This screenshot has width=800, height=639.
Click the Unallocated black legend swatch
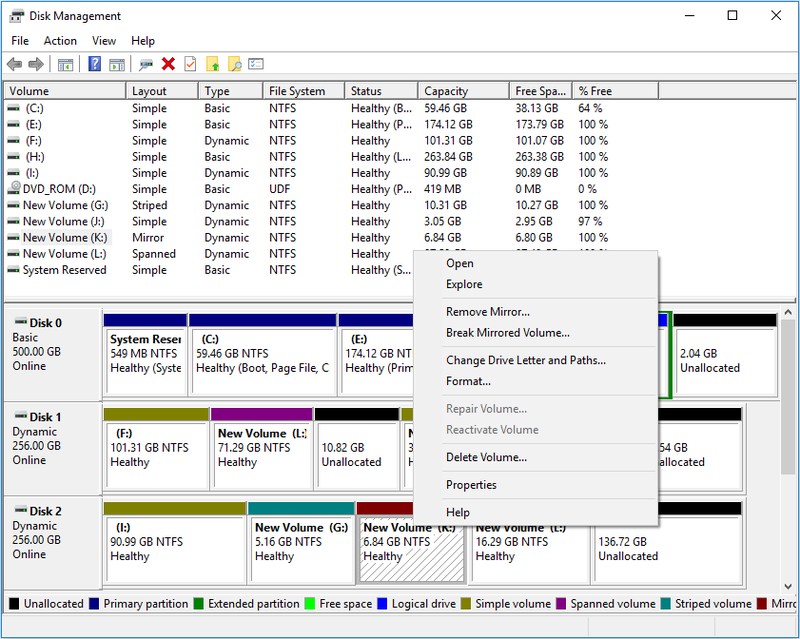tap(14, 604)
